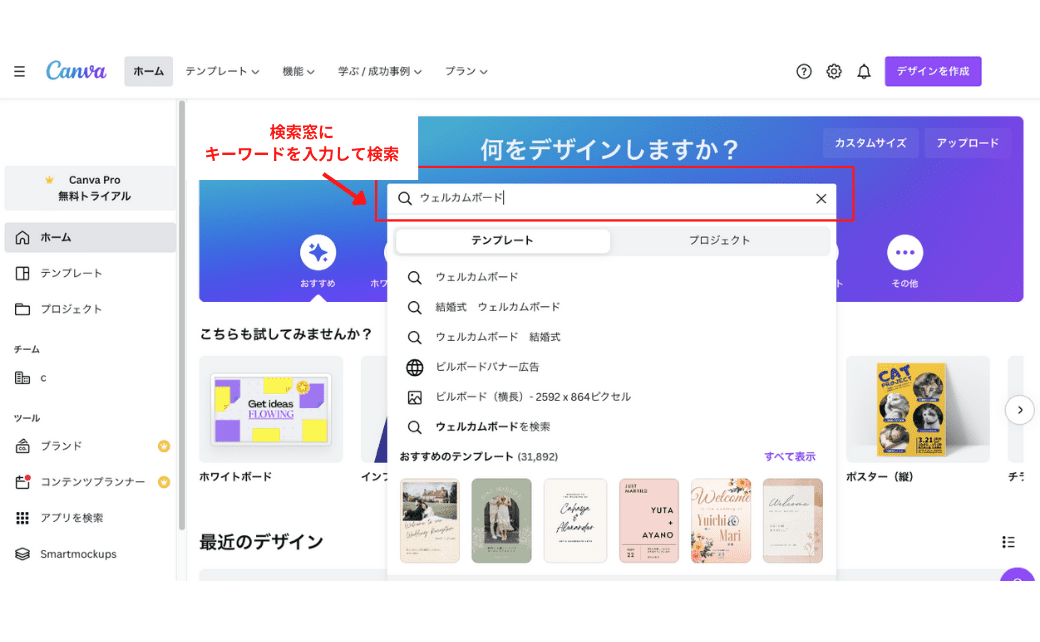Expand the プラン dropdown menu

coord(466,72)
